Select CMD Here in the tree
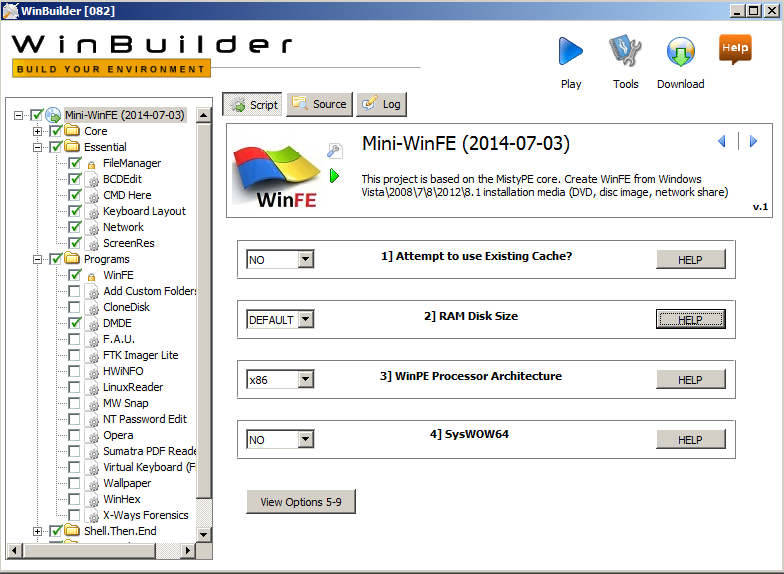 pyautogui.click(x=127, y=195)
